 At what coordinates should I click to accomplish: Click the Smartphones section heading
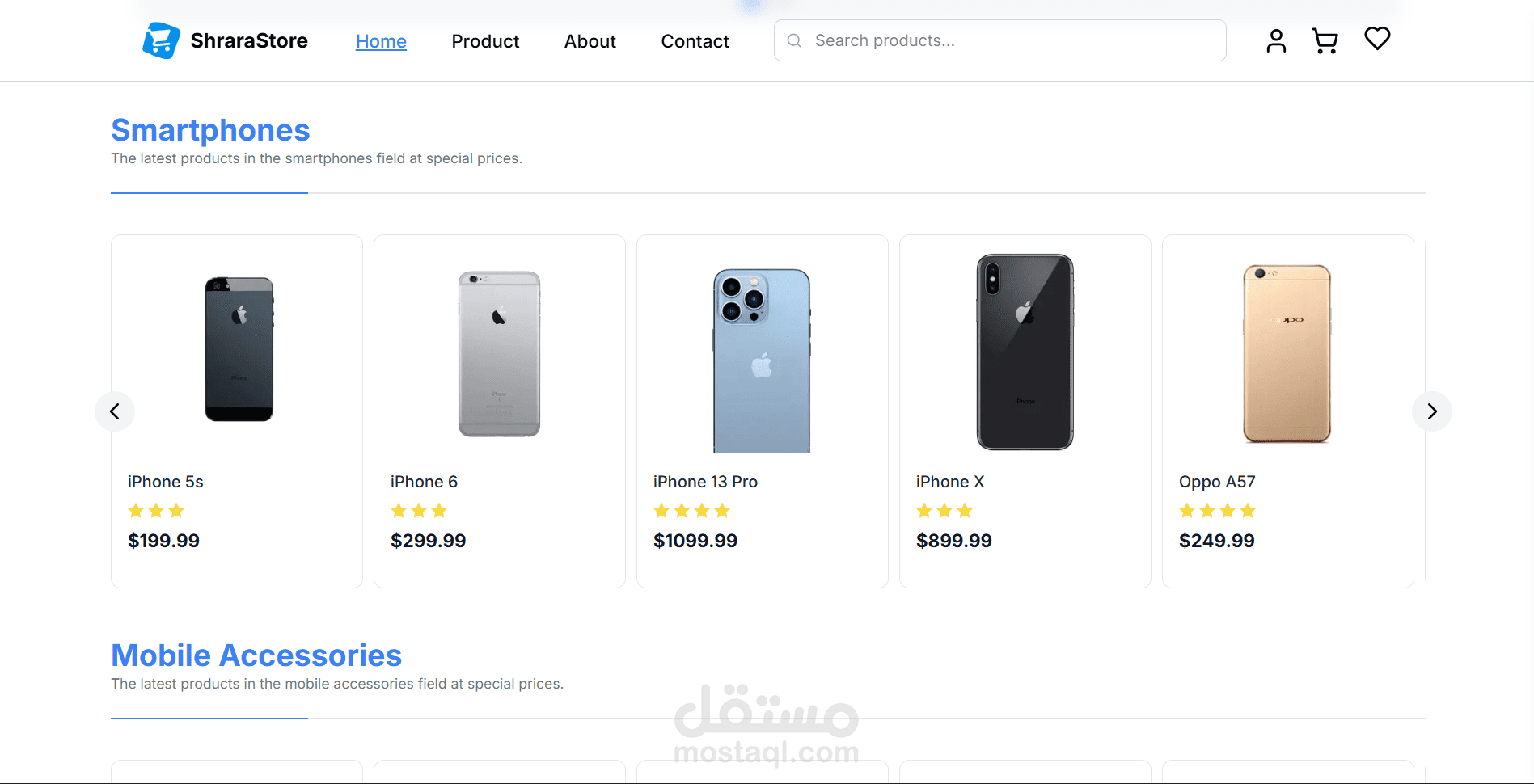click(210, 130)
